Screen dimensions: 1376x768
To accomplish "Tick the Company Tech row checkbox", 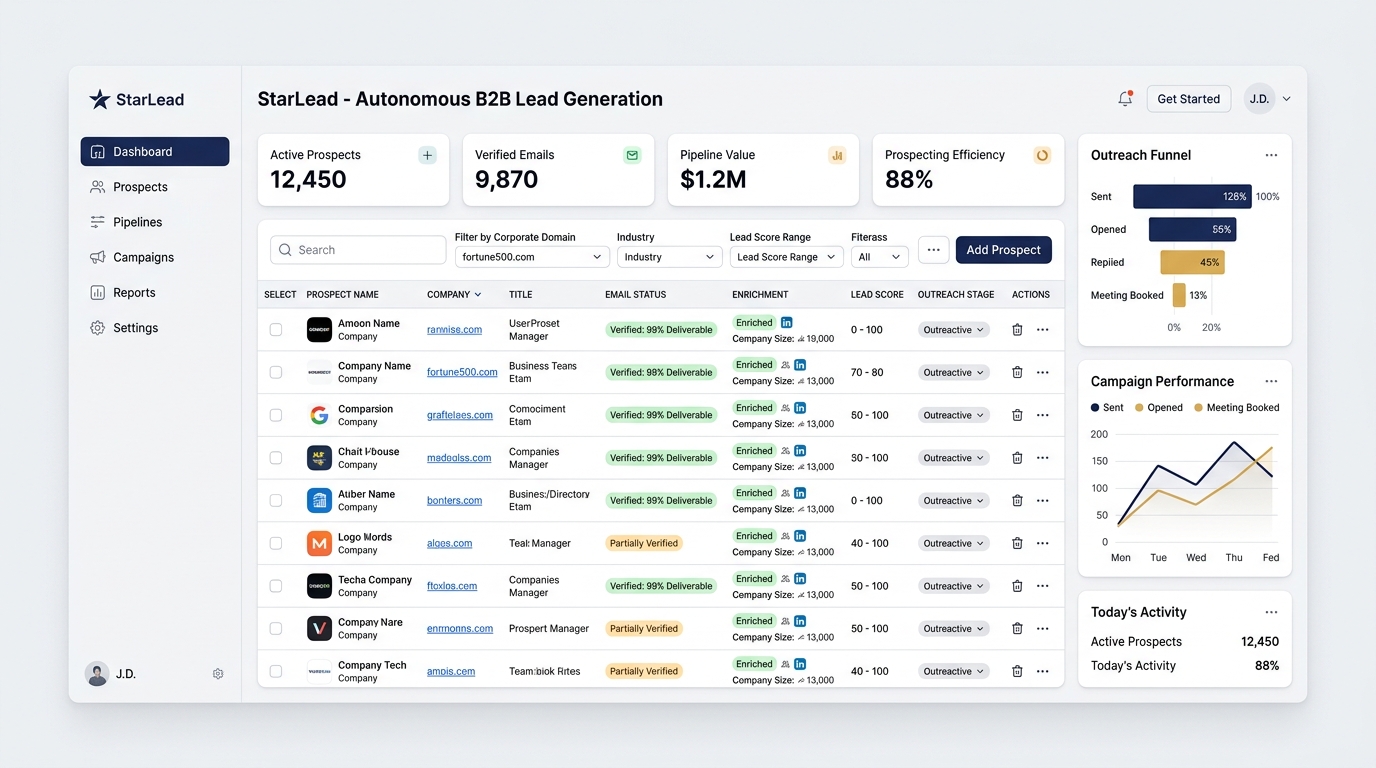I will (x=276, y=671).
